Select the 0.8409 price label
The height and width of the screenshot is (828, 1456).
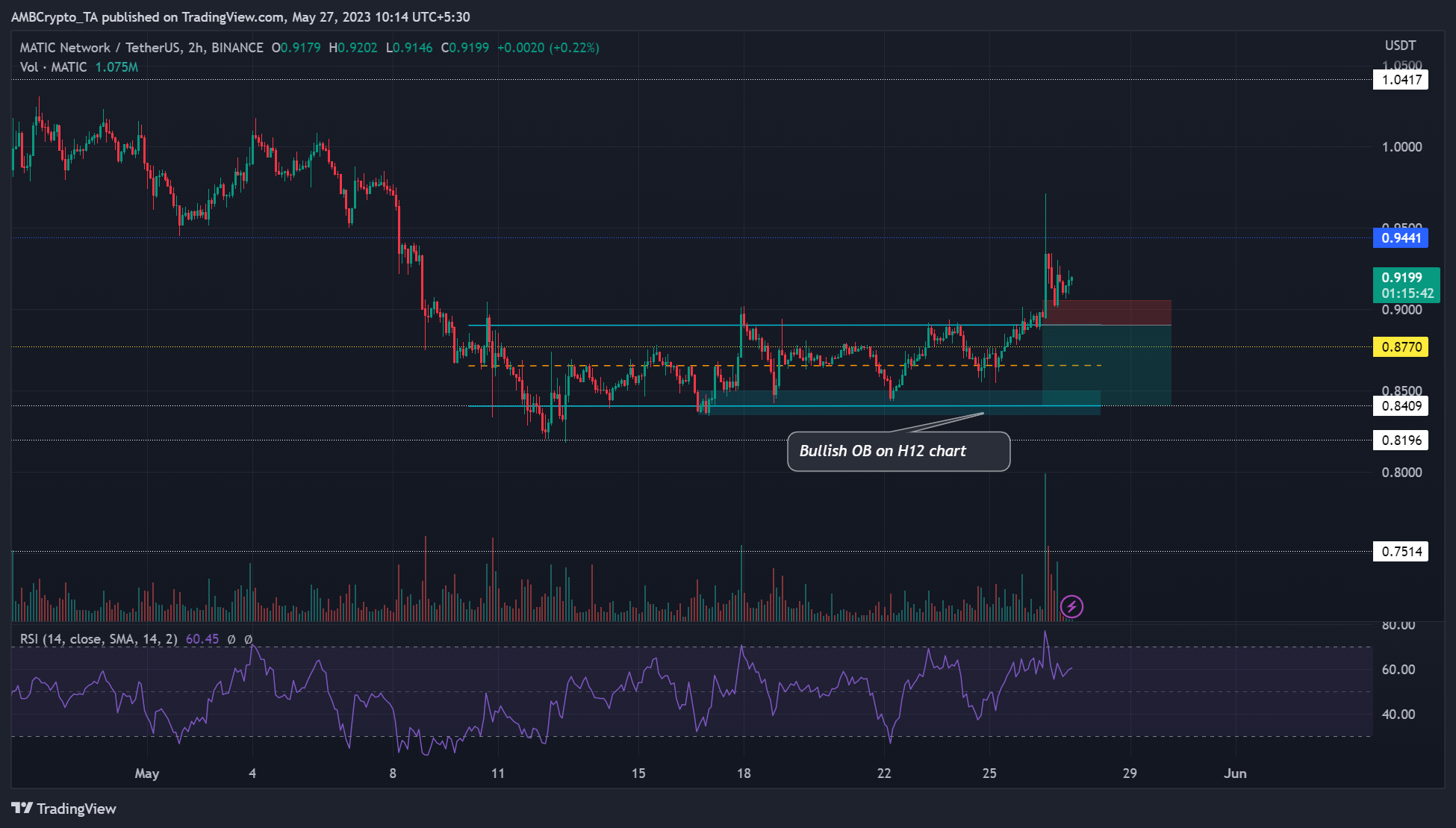[1401, 406]
